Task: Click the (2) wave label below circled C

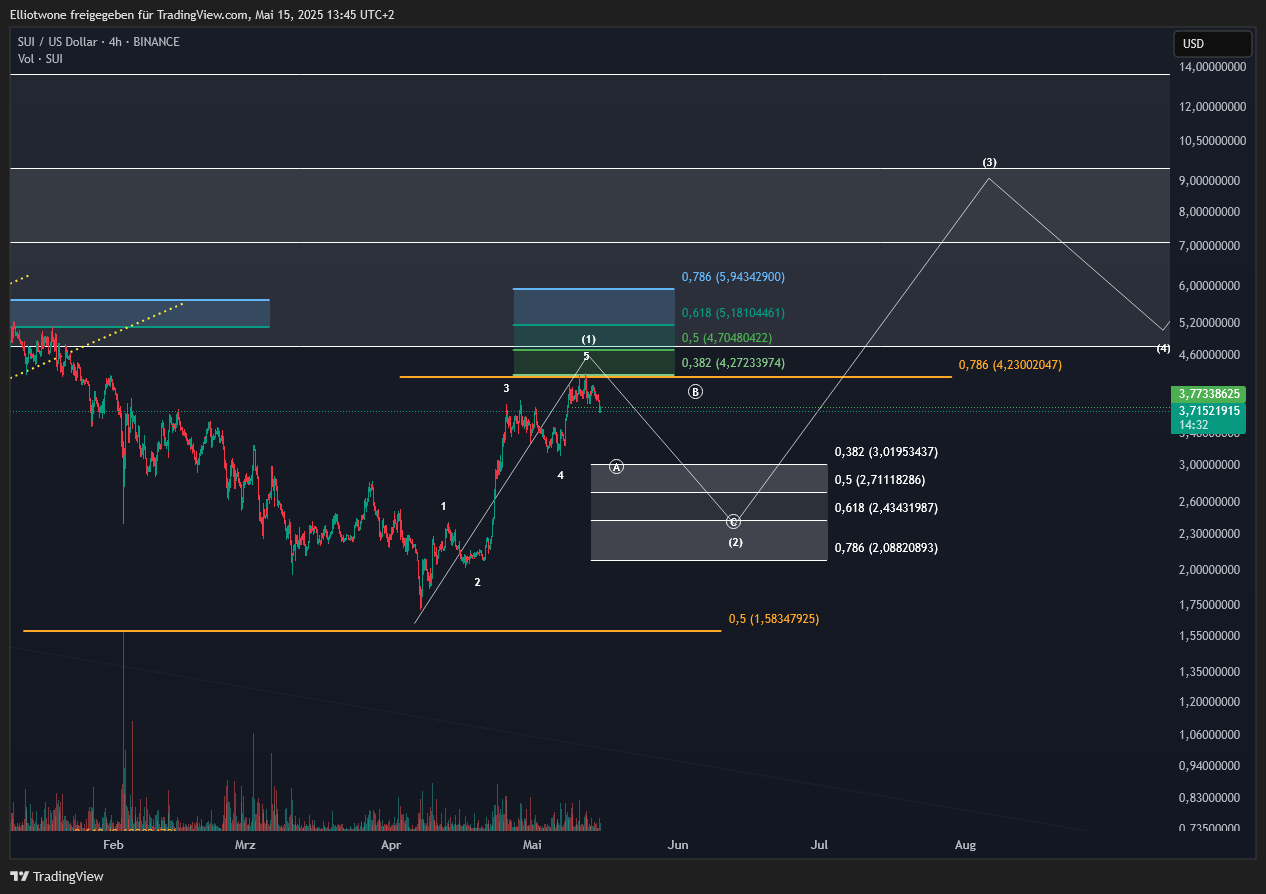Action: (735, 542)
